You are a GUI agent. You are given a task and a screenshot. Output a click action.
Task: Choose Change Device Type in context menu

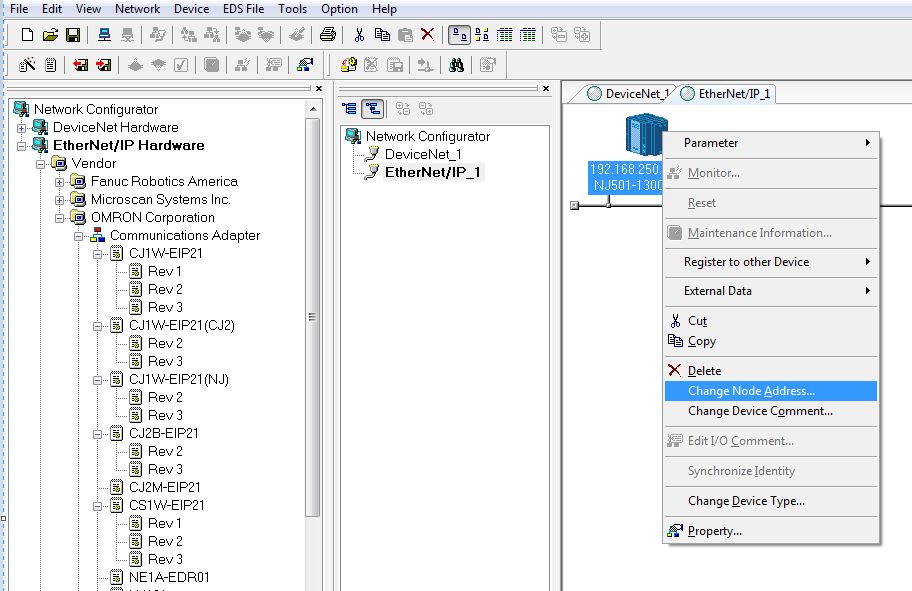(x=771, y=501)
